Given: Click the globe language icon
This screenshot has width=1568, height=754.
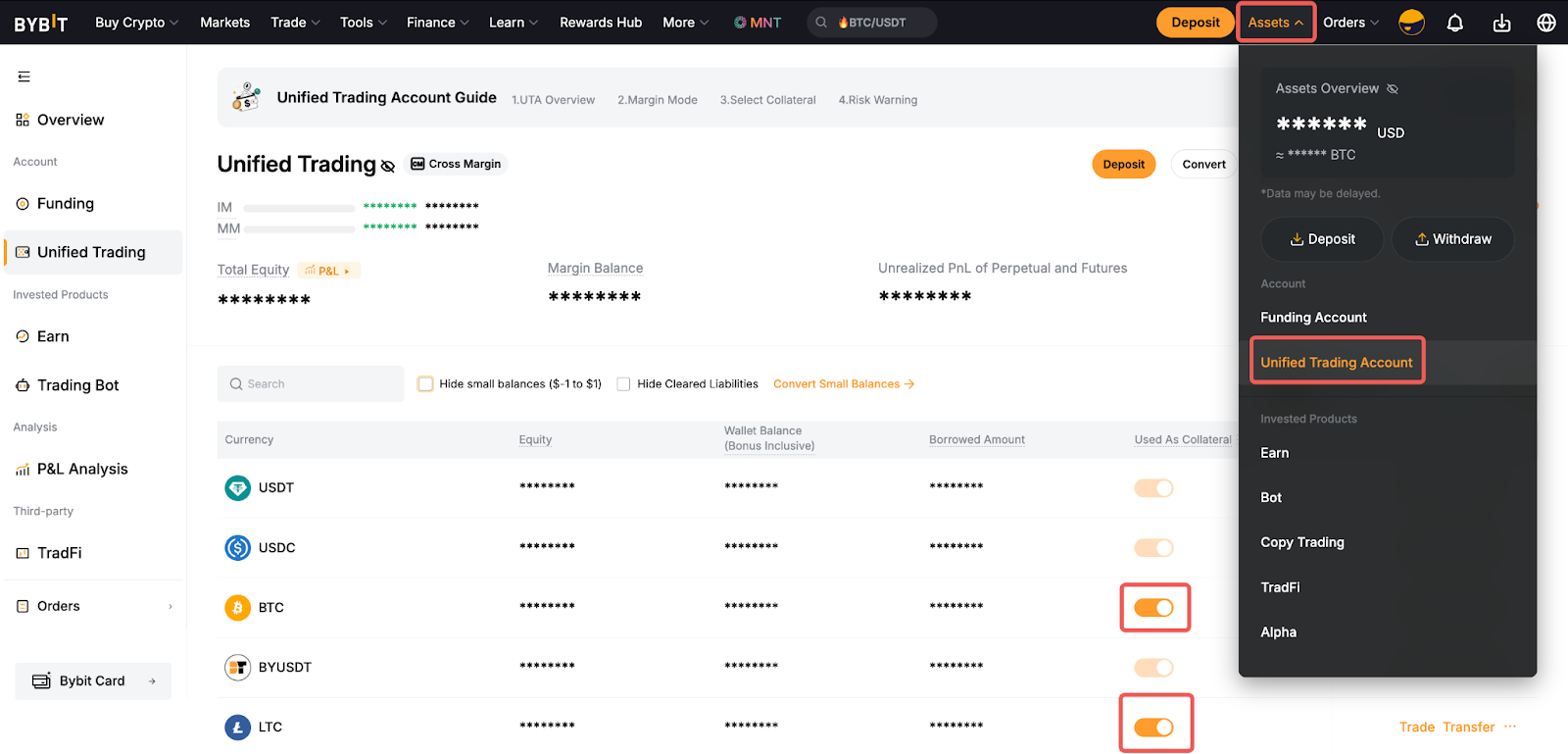Looking at the screenshot, I should (x=1546, y=23).
